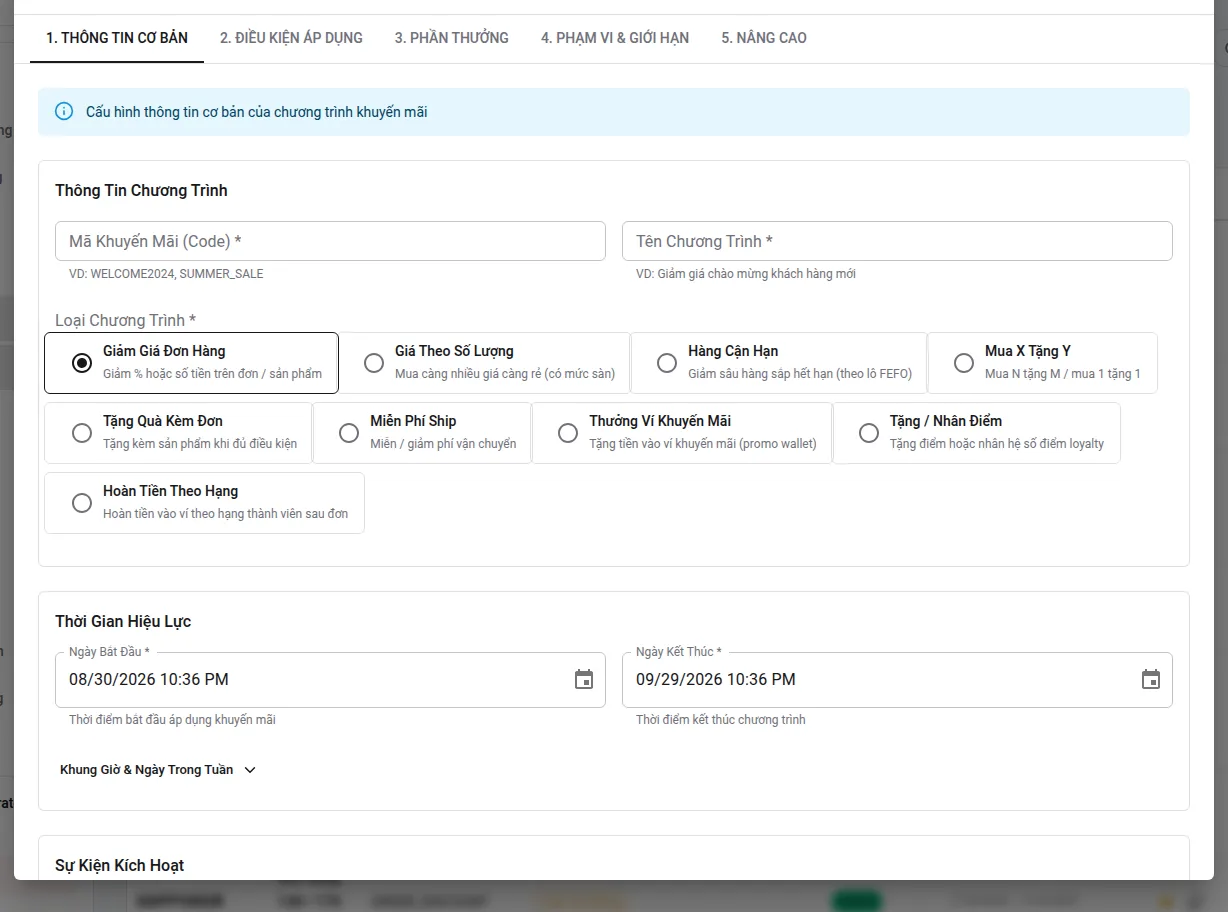Viewport: 1228px width, 912px height.
Task: Select Tặng / Nhân Điểm radio option
Action: tap(869, 433)
